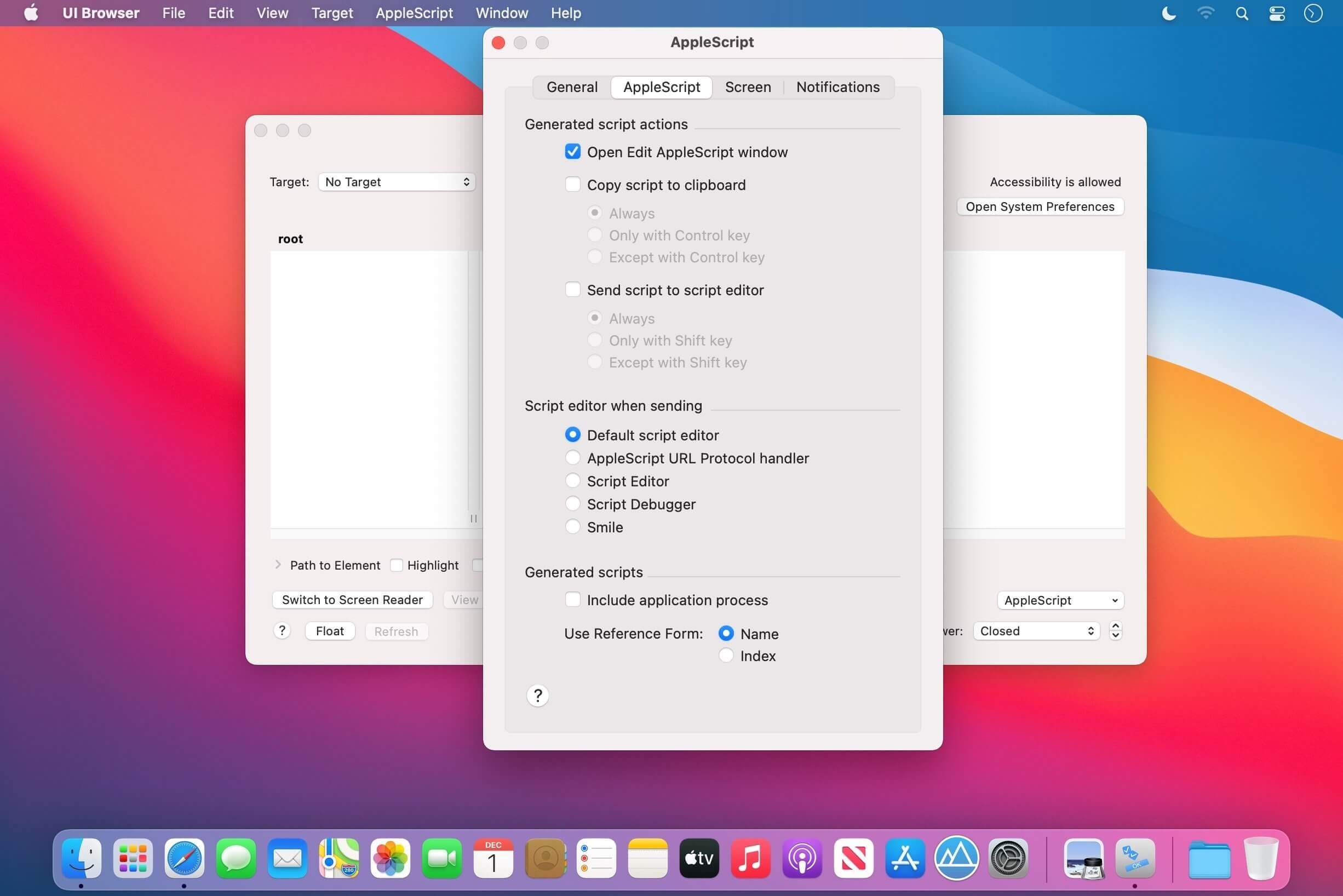Choose Script Debugger as script editor
This screenshot has width=1343, height=896.
tap(572, 503)
